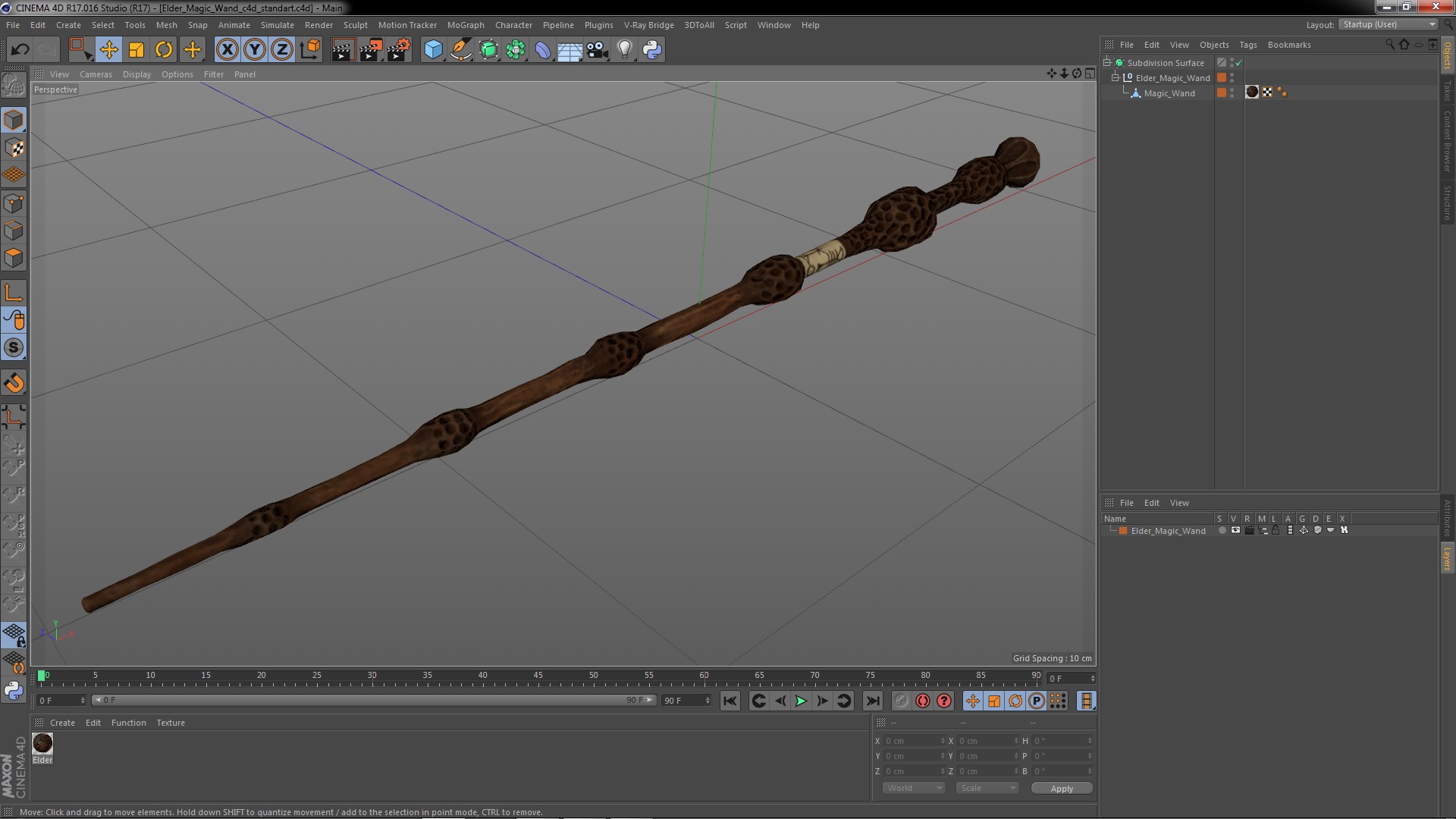The width and height of the screenshot is (1456, 819).
Task: Select the Rotate tool
Action: point(164,50)
